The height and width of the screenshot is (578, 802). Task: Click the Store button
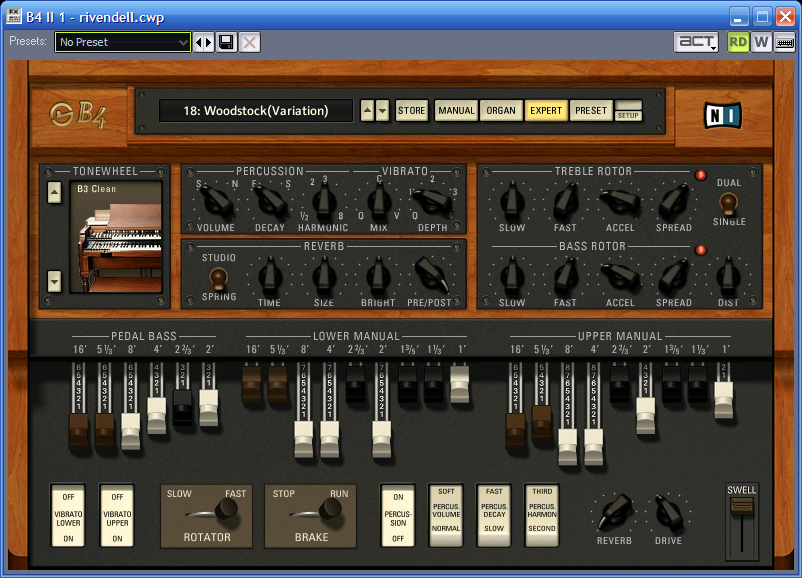(x=411, y=110)
